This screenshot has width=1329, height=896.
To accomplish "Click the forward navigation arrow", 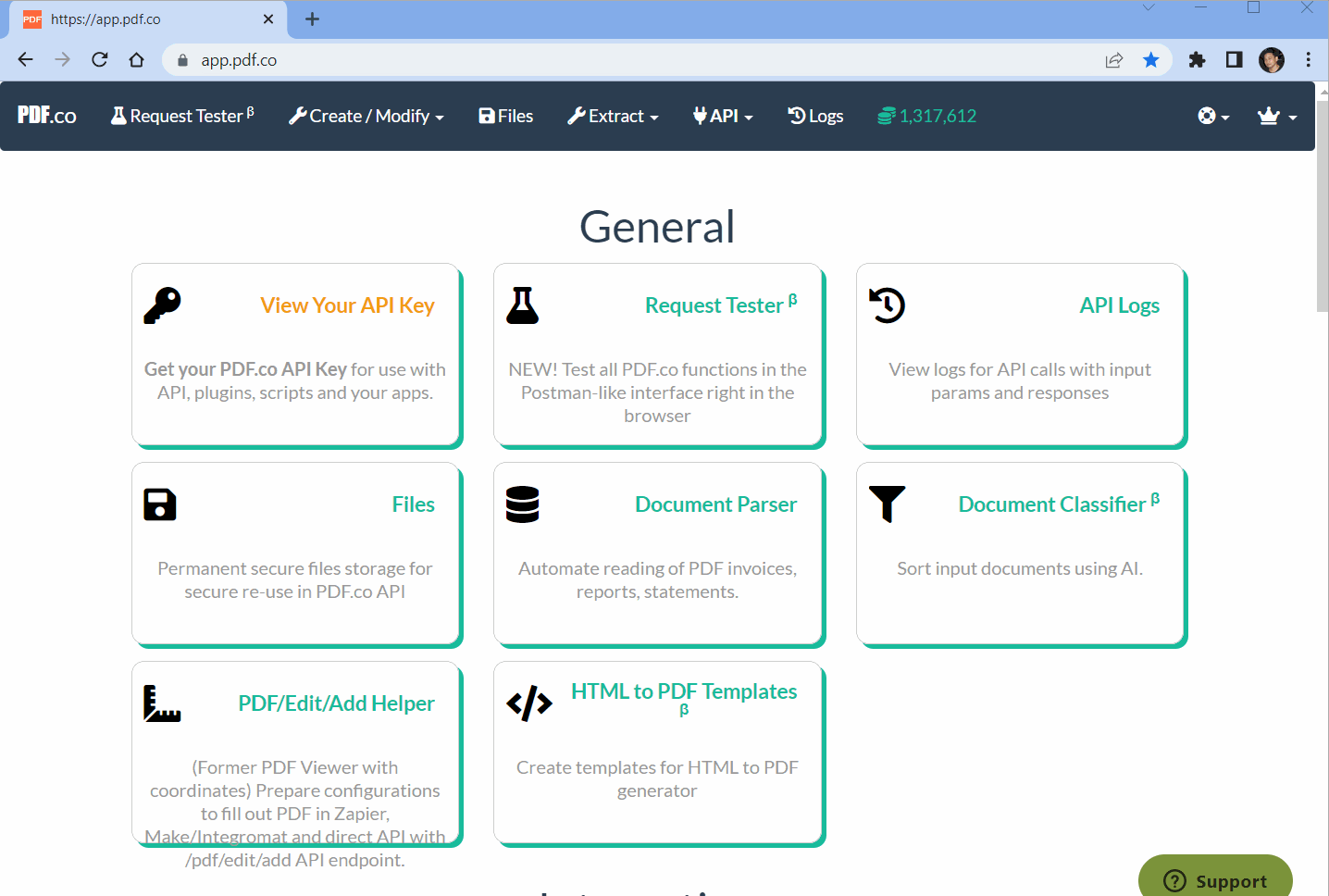I will point(63,60).
